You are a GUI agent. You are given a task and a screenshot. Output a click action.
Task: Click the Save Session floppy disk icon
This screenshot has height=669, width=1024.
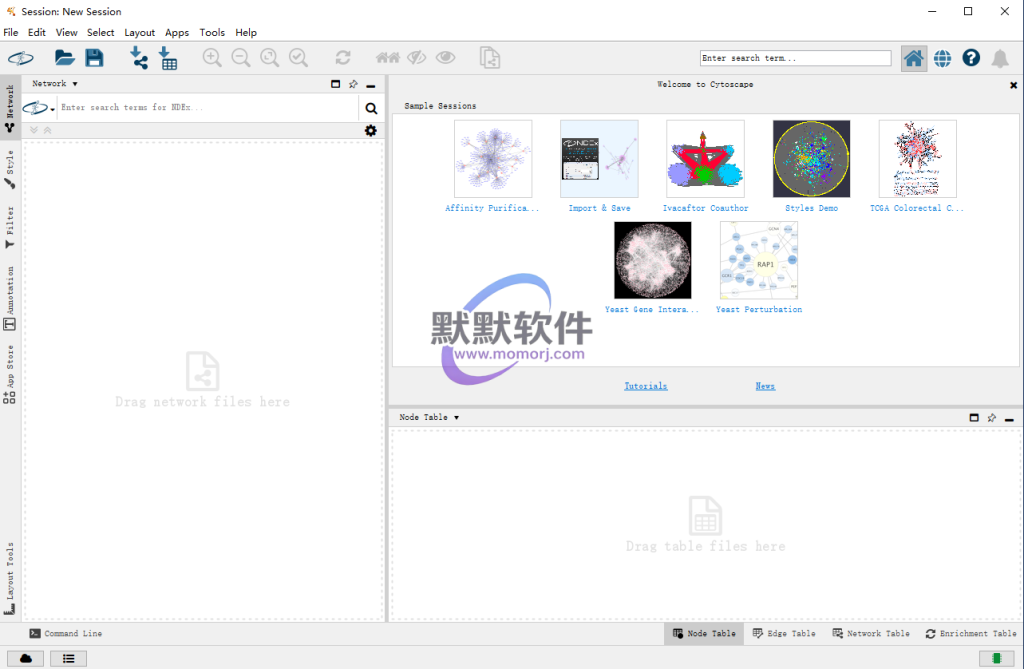pos(94,58)
